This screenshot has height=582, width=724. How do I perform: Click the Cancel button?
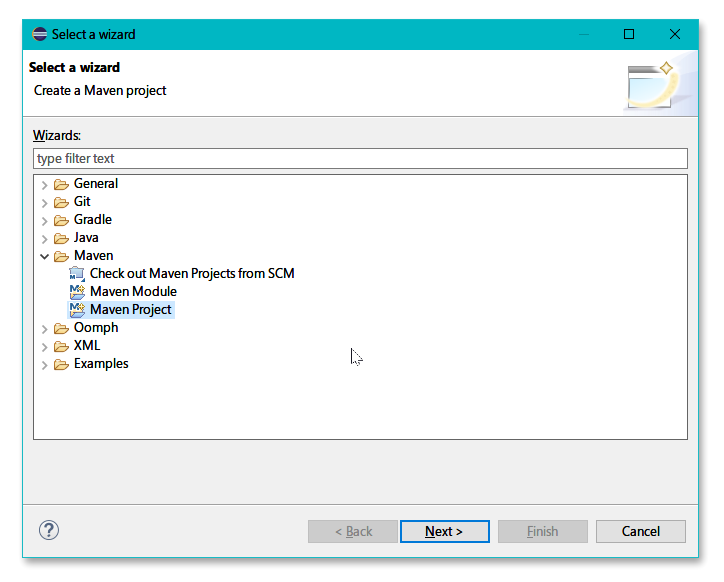point(640,532)
